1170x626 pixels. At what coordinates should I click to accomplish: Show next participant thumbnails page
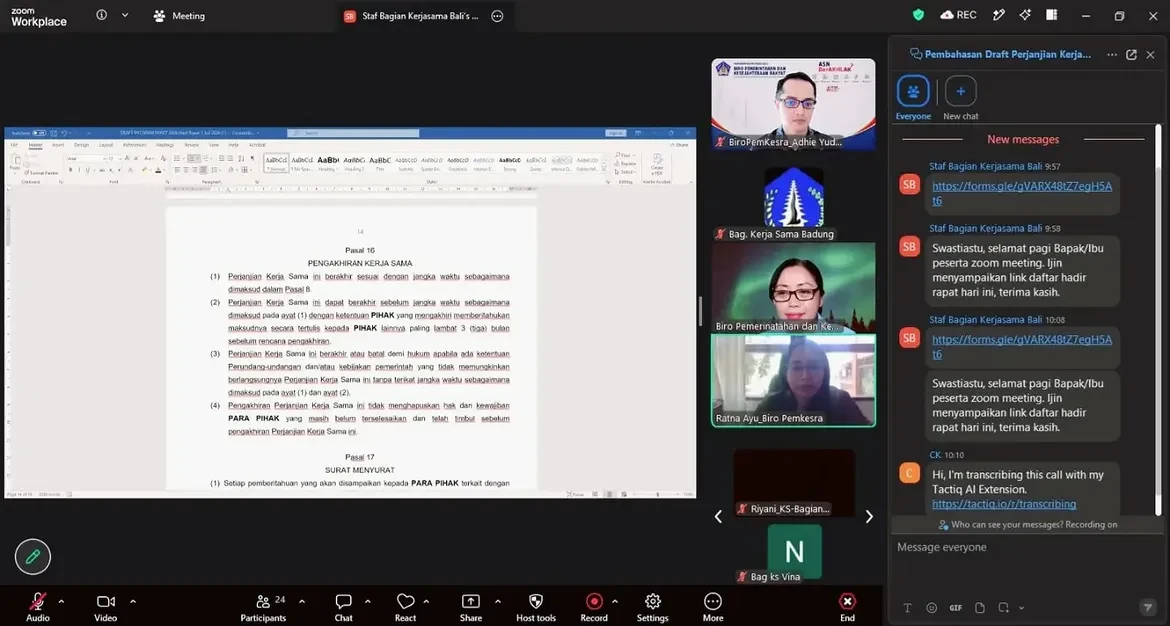click(869, 516)
